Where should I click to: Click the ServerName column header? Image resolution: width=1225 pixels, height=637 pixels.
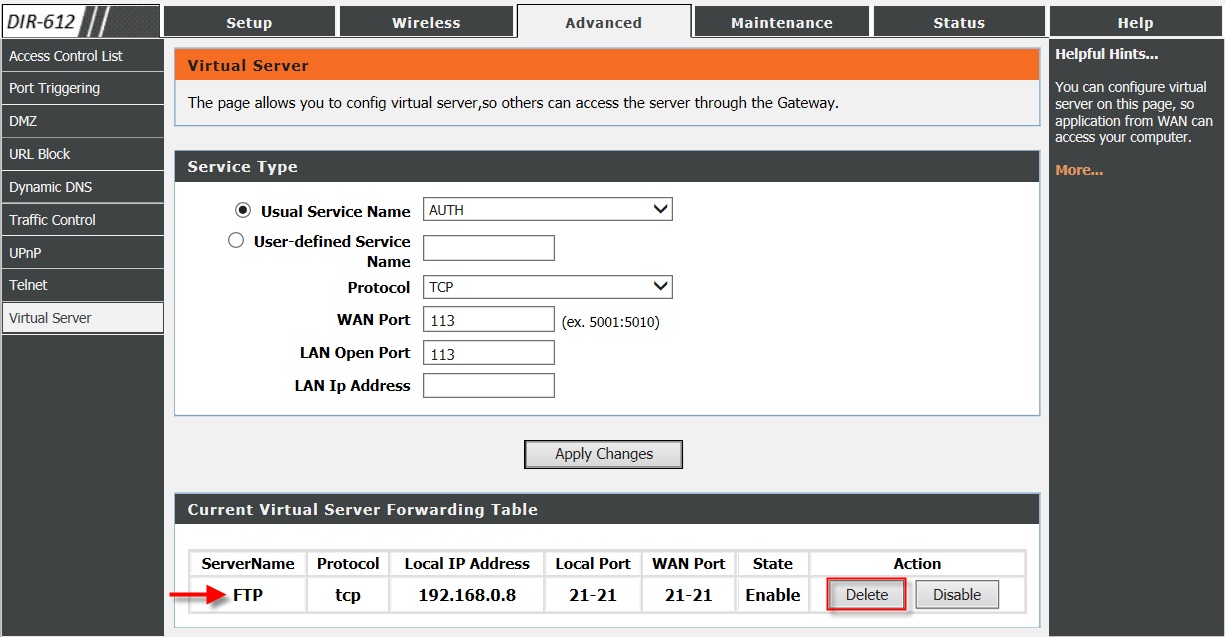click(248, 564)
